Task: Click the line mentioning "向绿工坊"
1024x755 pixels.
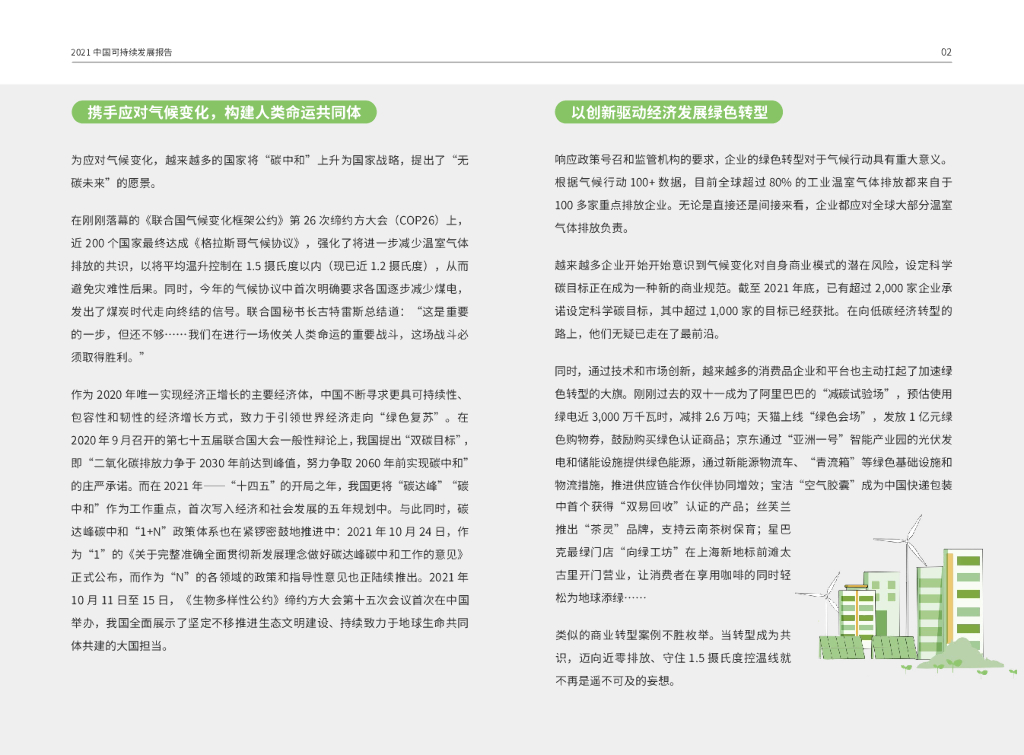Action: pyautogui.click(x=673, y=552)
